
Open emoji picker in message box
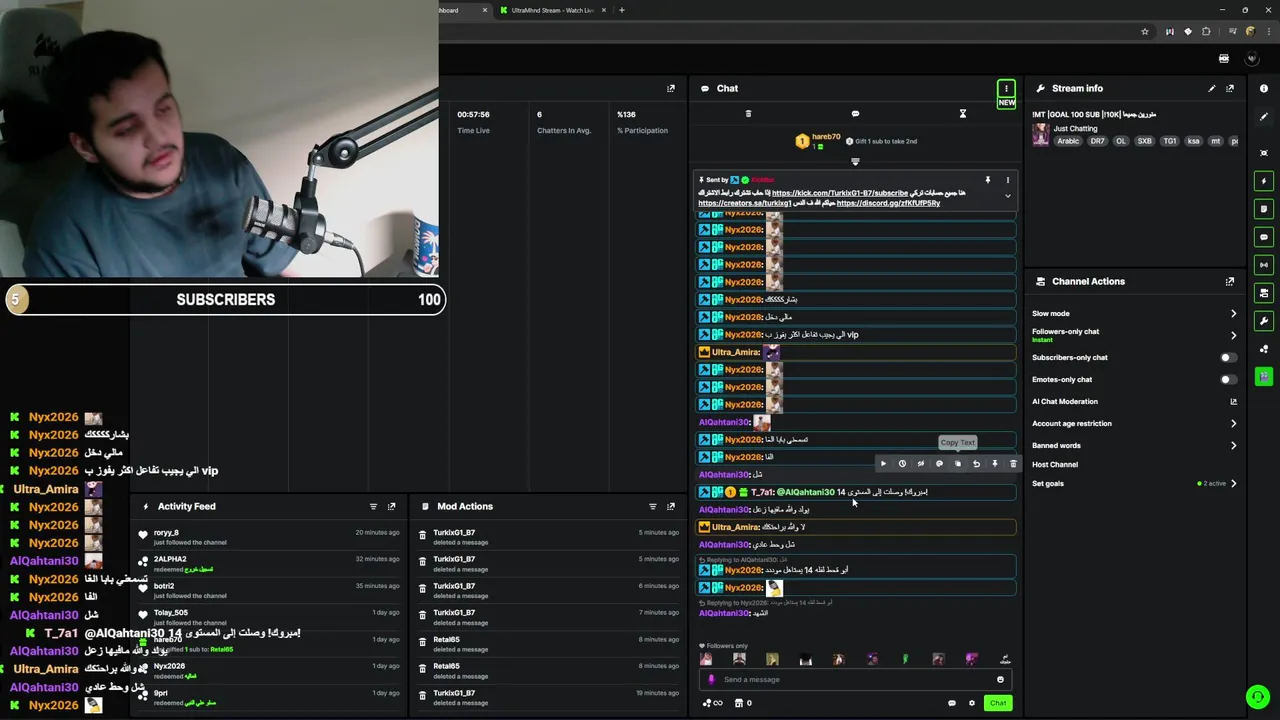[1000, 680]
